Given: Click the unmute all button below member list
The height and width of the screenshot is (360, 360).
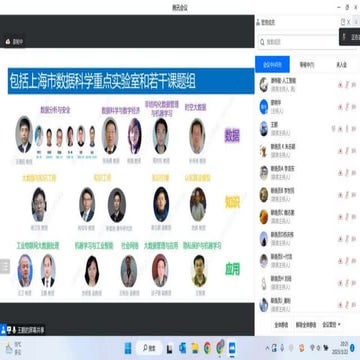Looking at the screenshot, I should [x=306, y=325].
